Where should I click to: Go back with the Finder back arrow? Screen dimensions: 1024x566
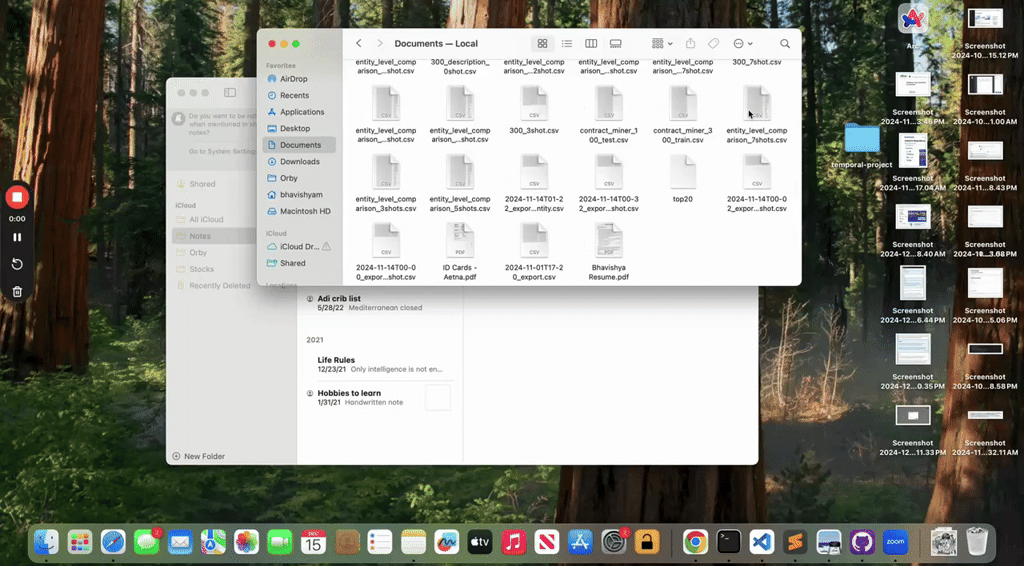click(x=359, y=44)
